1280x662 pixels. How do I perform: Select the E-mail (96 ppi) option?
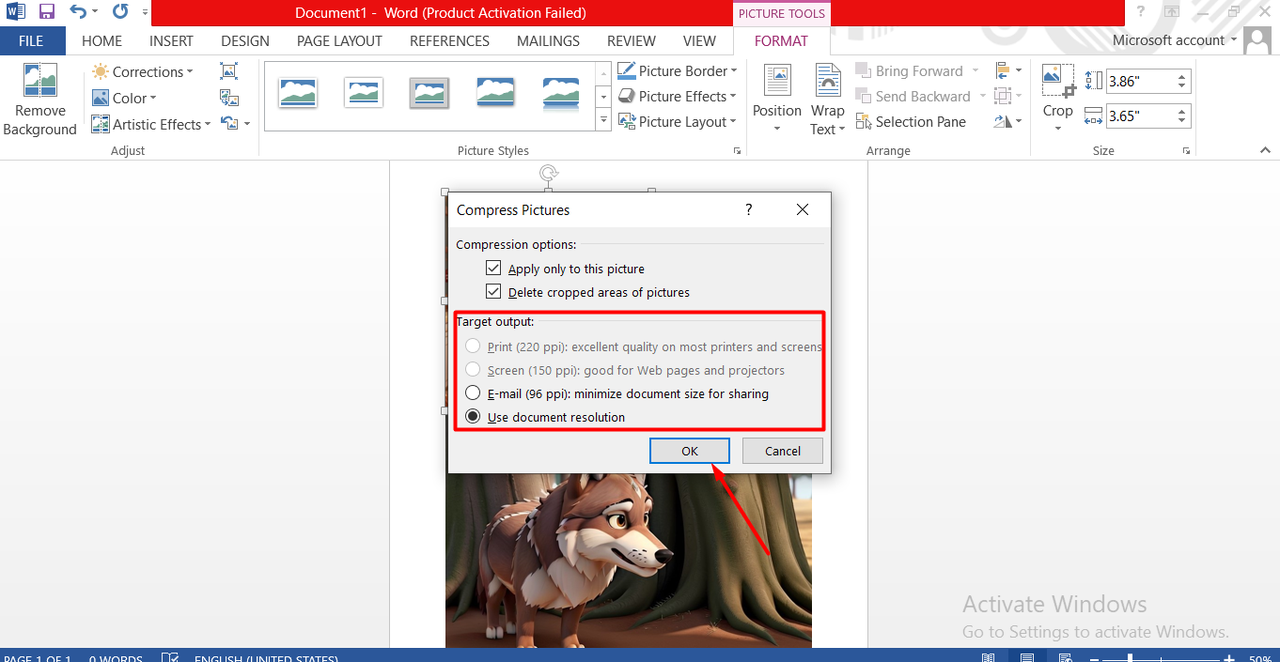tap(473, 394)
